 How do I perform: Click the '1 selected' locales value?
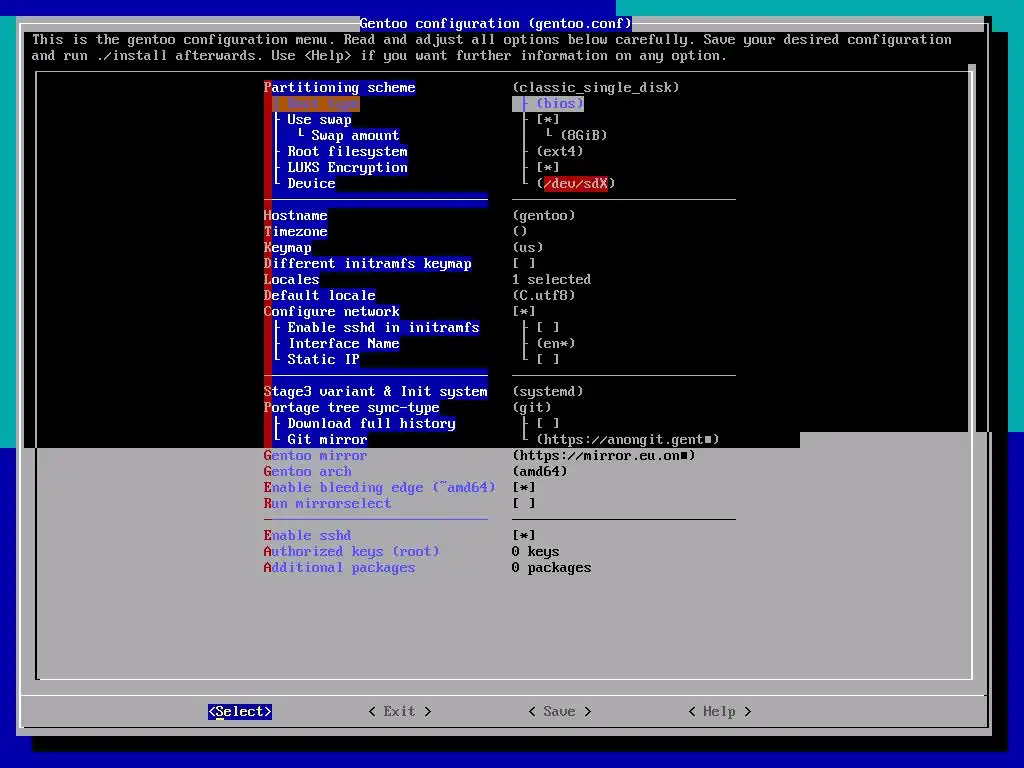[552, 280]
